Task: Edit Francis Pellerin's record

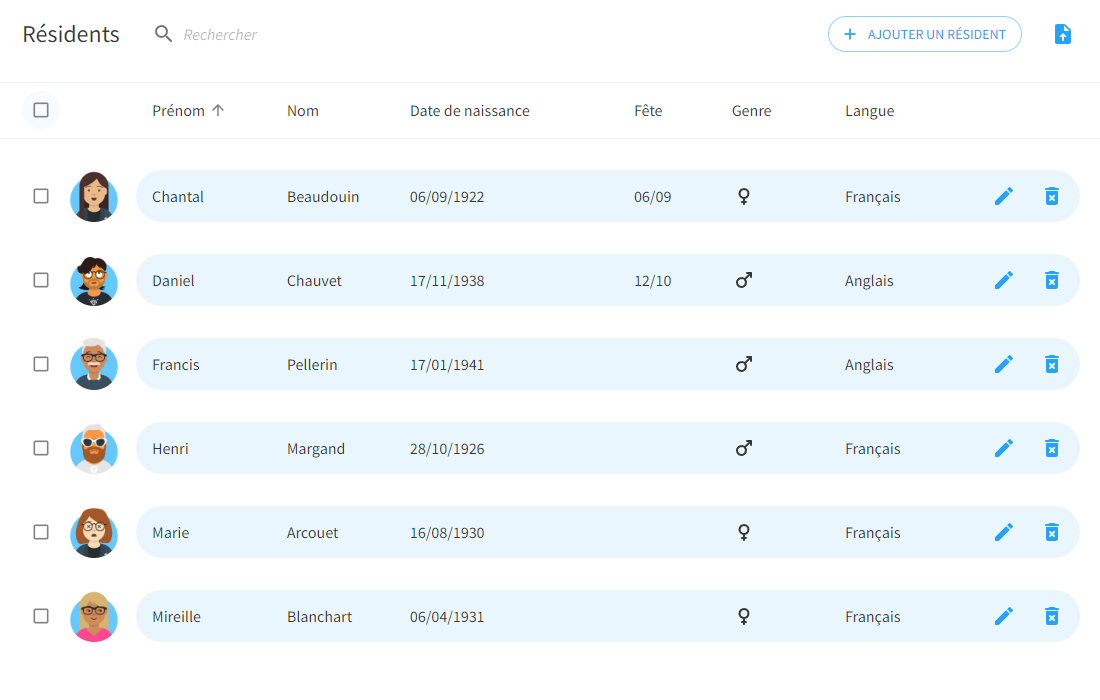Action: click(1004, 364)
